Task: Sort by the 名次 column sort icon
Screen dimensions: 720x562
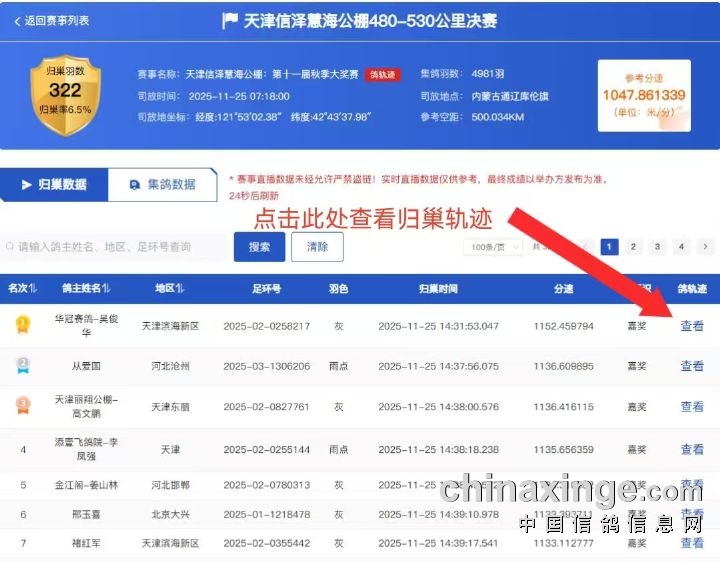Action: point(34,289)
